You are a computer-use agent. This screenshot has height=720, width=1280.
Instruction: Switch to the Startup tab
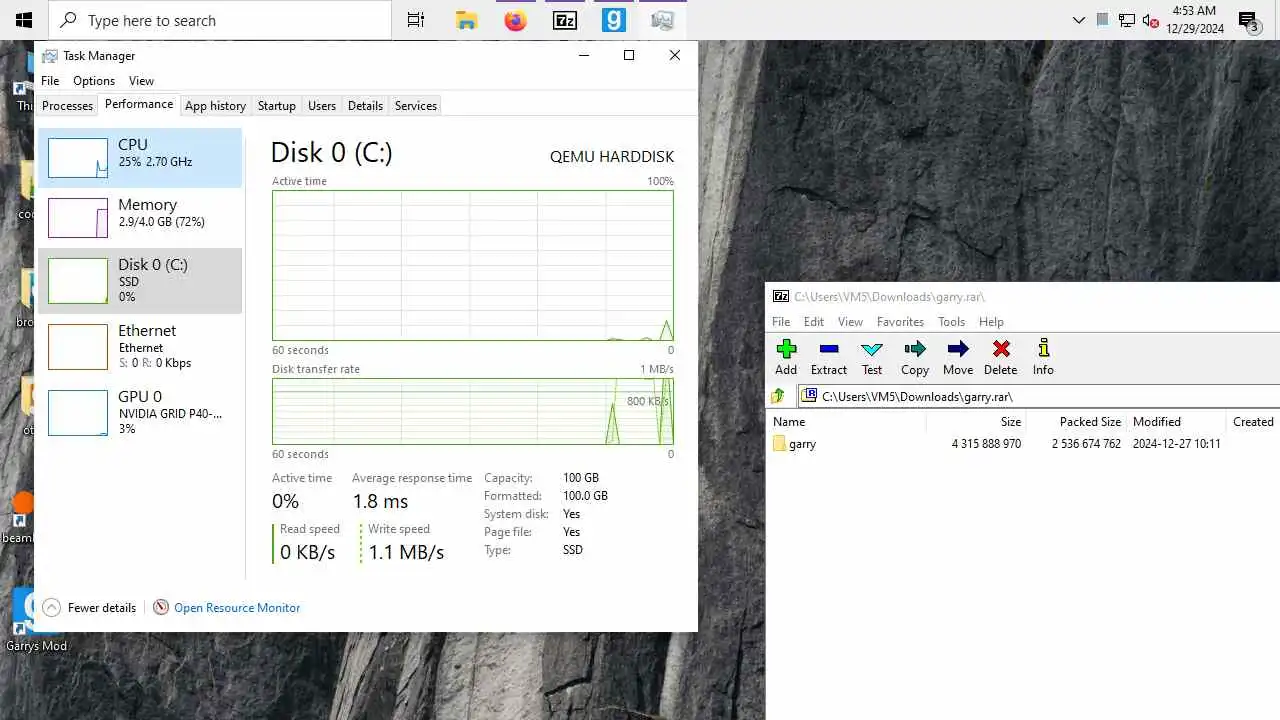pos(277,106)
